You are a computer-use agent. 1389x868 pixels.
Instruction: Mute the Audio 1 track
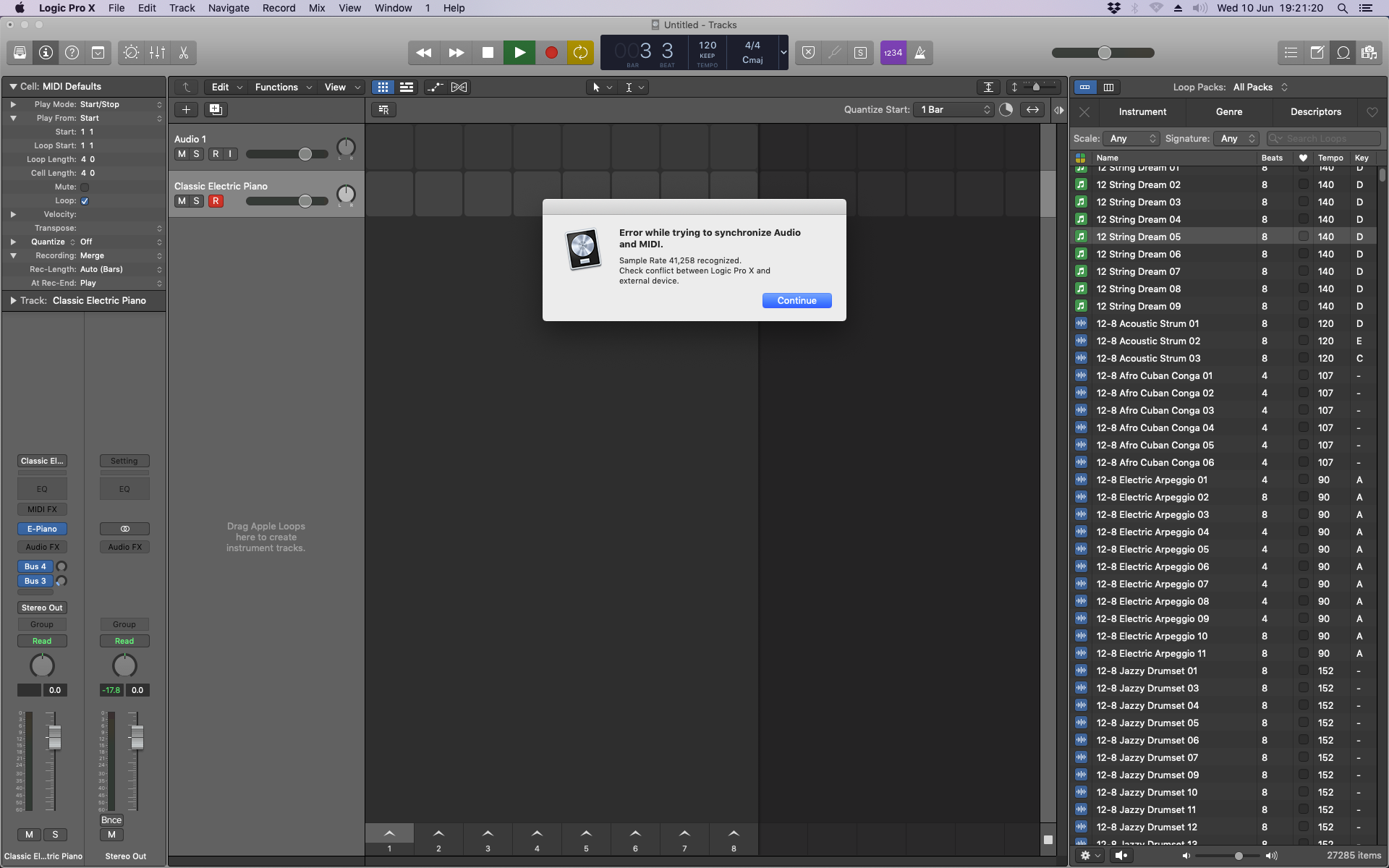(182, 154)
